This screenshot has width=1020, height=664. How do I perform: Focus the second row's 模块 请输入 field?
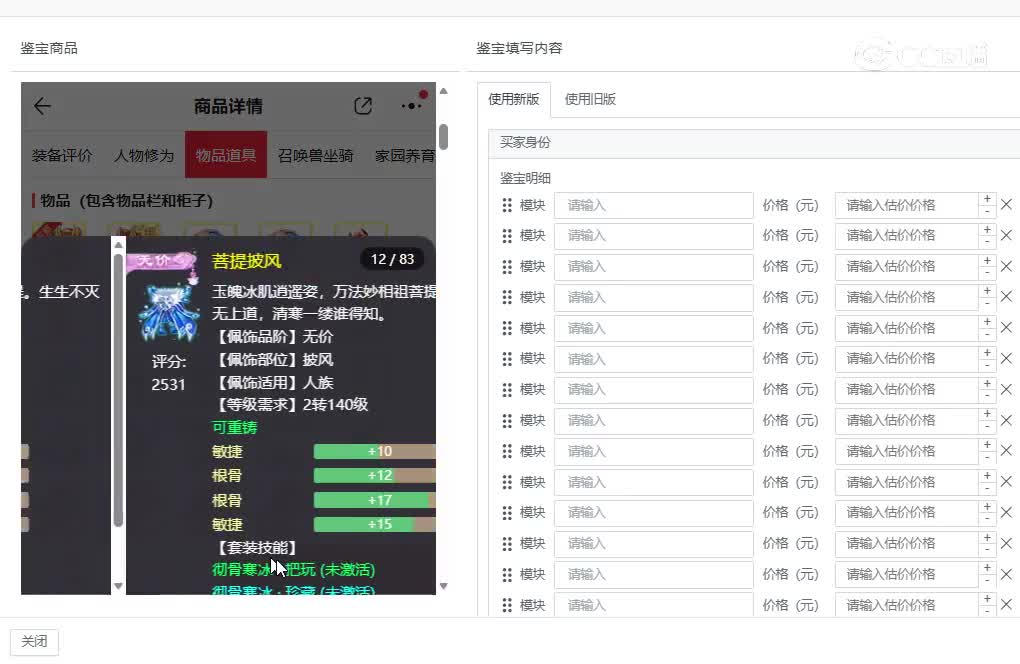[x=654, y=235]
